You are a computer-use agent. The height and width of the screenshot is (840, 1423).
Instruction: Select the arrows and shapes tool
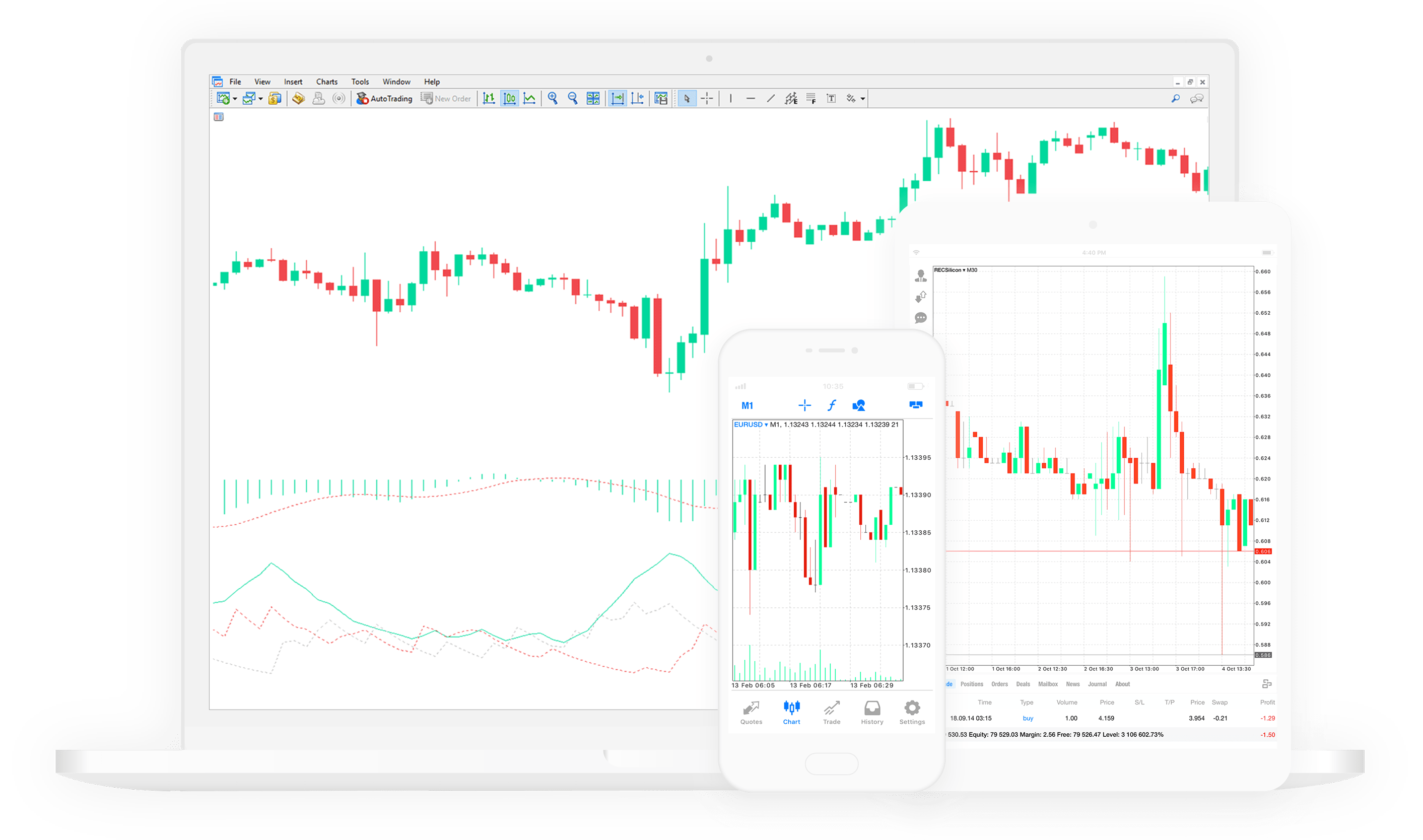(851, 99)
